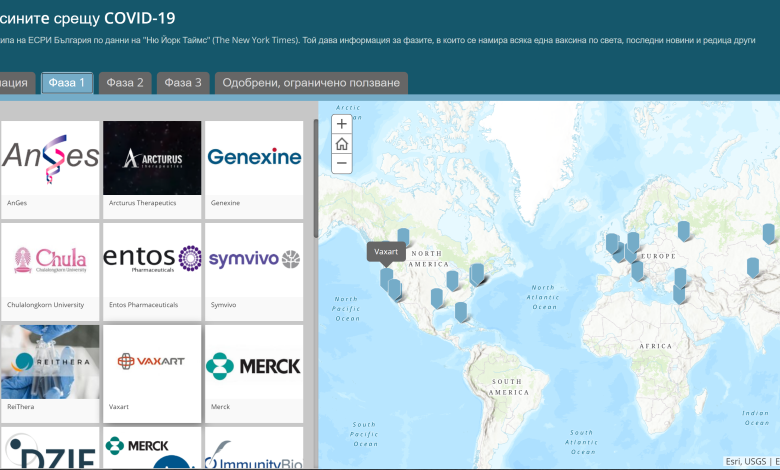780x470 pixels.
Task: Open Одобрени, ограничено ползване tab
Action: point(311,83)
